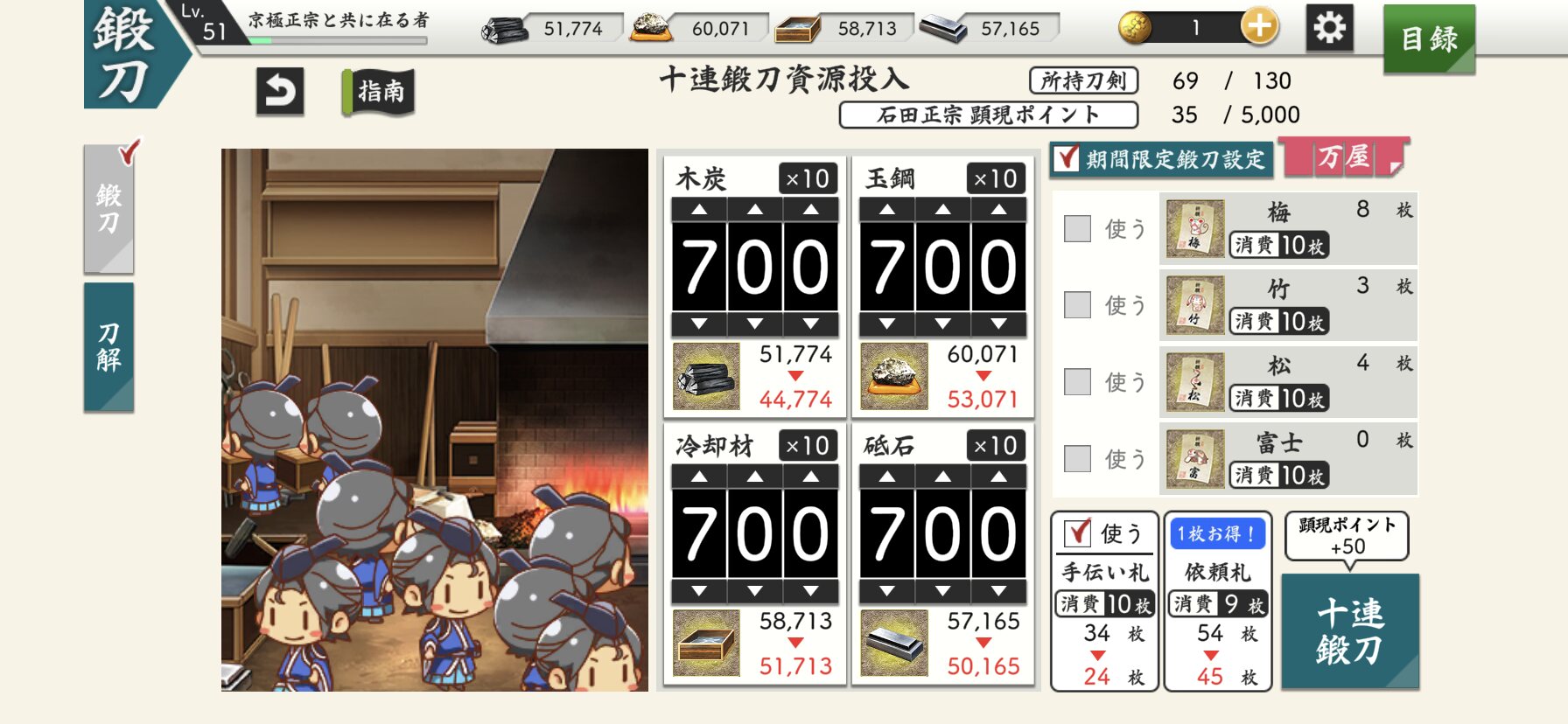
Task: Click the back arrow icon
Action: (x=280, y=91)
